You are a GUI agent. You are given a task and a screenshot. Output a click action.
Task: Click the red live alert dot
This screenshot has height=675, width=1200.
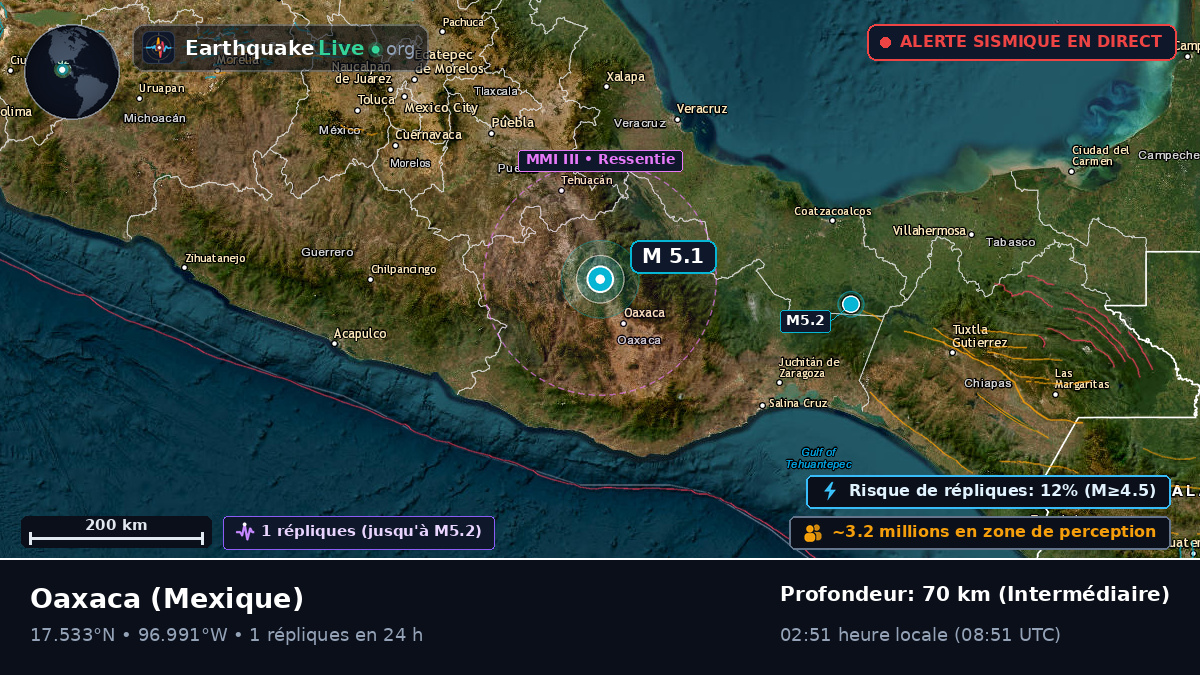[x=885, y=43]
